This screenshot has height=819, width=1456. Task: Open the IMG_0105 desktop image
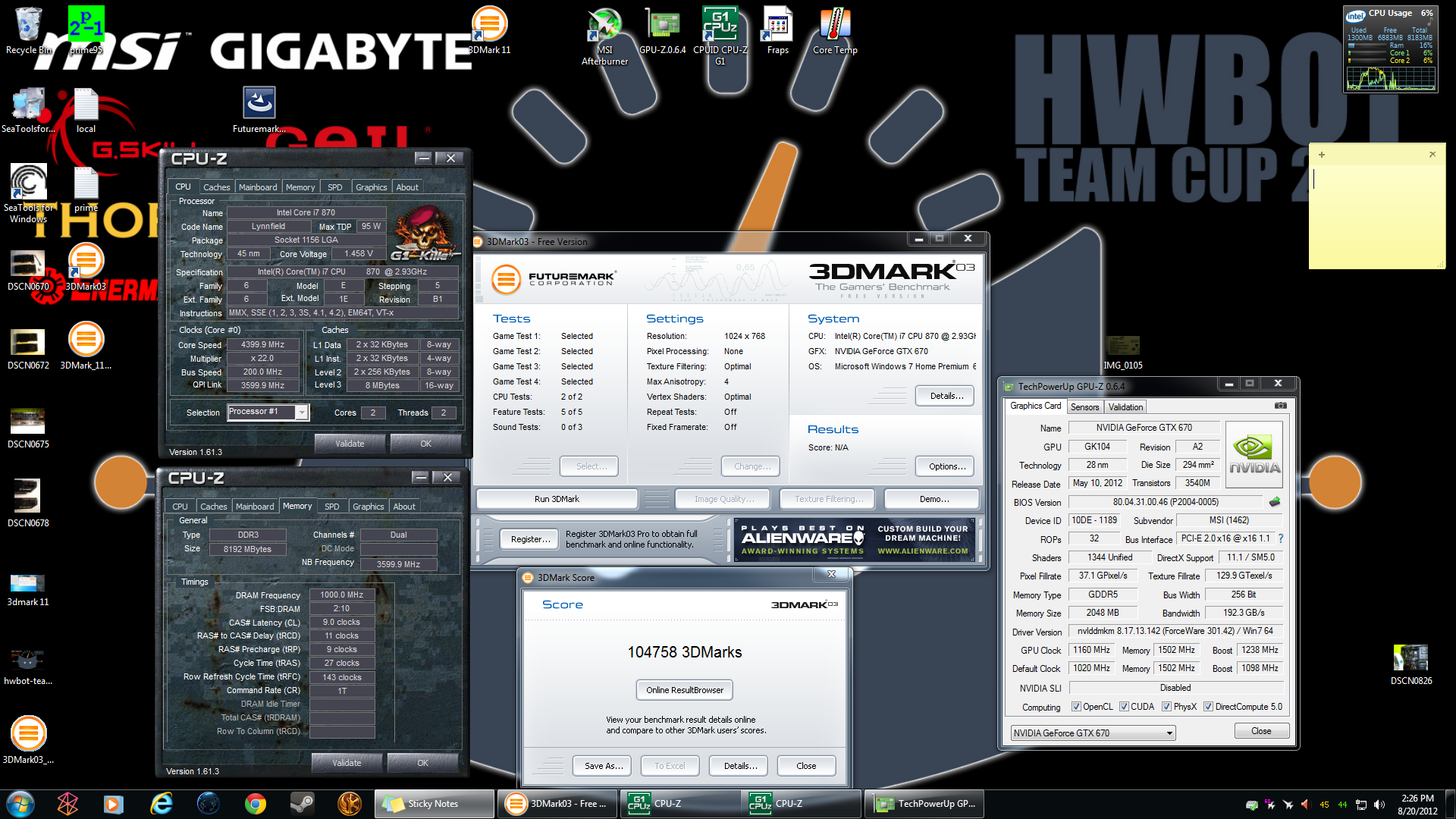tap(1122, 352)
